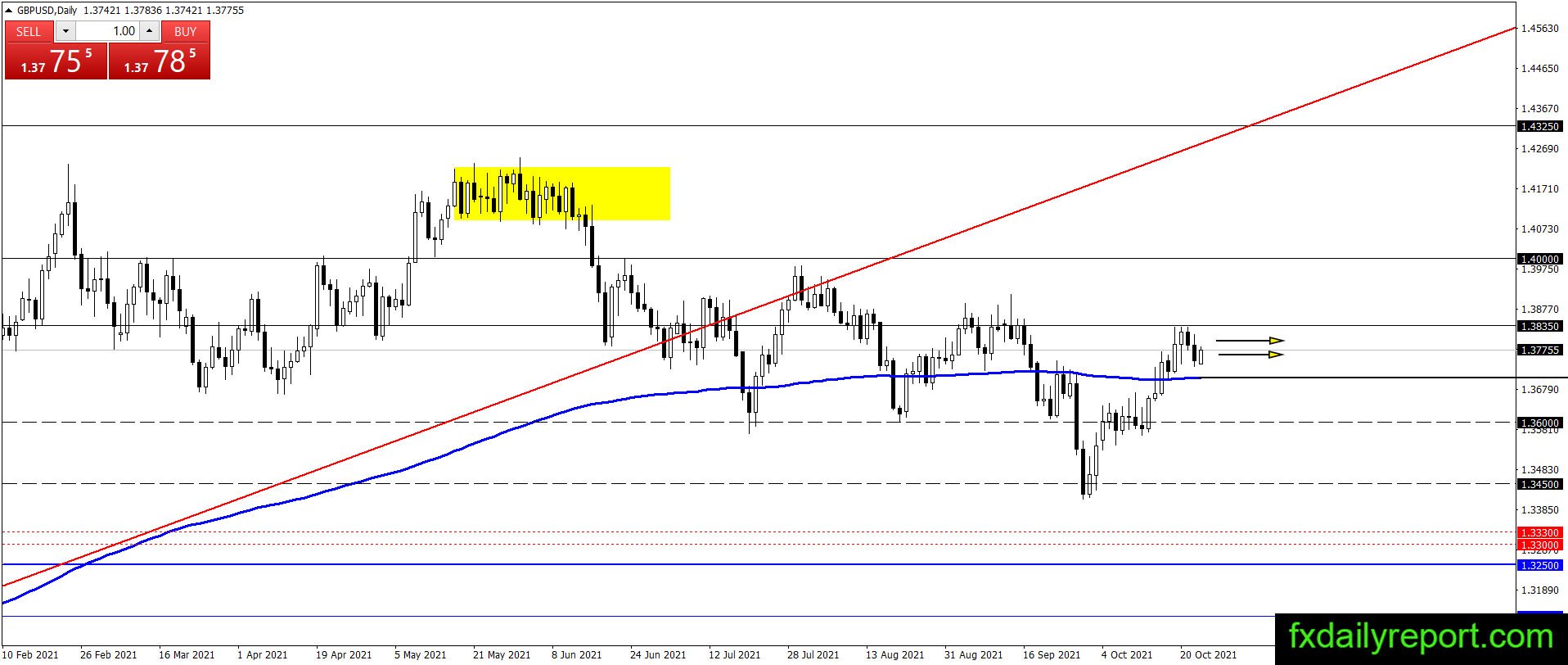The height and width of the screenshot is (665, 1568).
Task: Click the 1.38350 level price label
Action: (1539, 326)
